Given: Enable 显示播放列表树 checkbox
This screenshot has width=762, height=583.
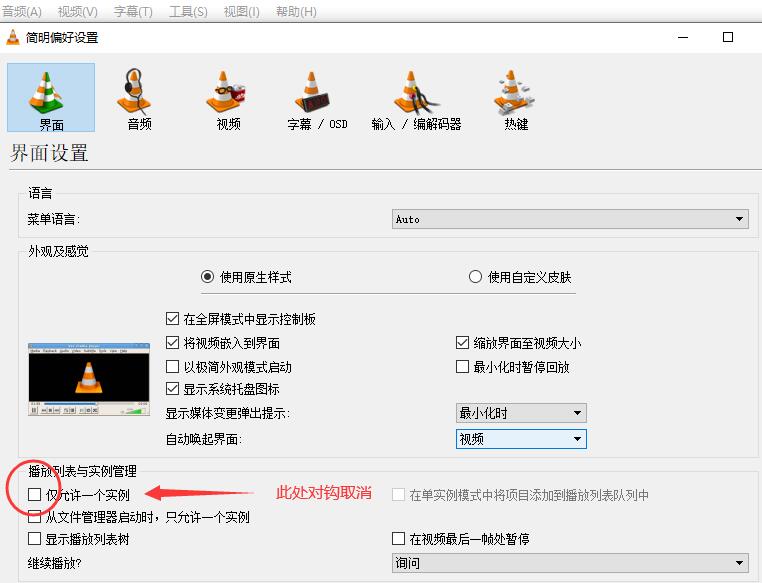Looking at the screenshot, I should [35, 539].
